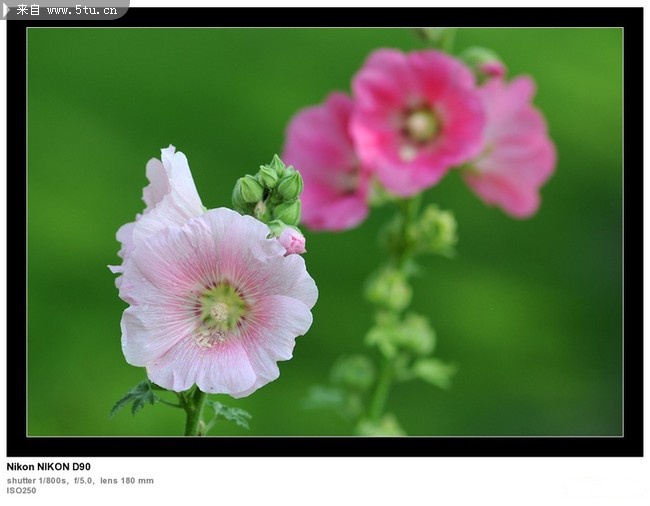Click the ISO250 metadata text

[21, 491]
